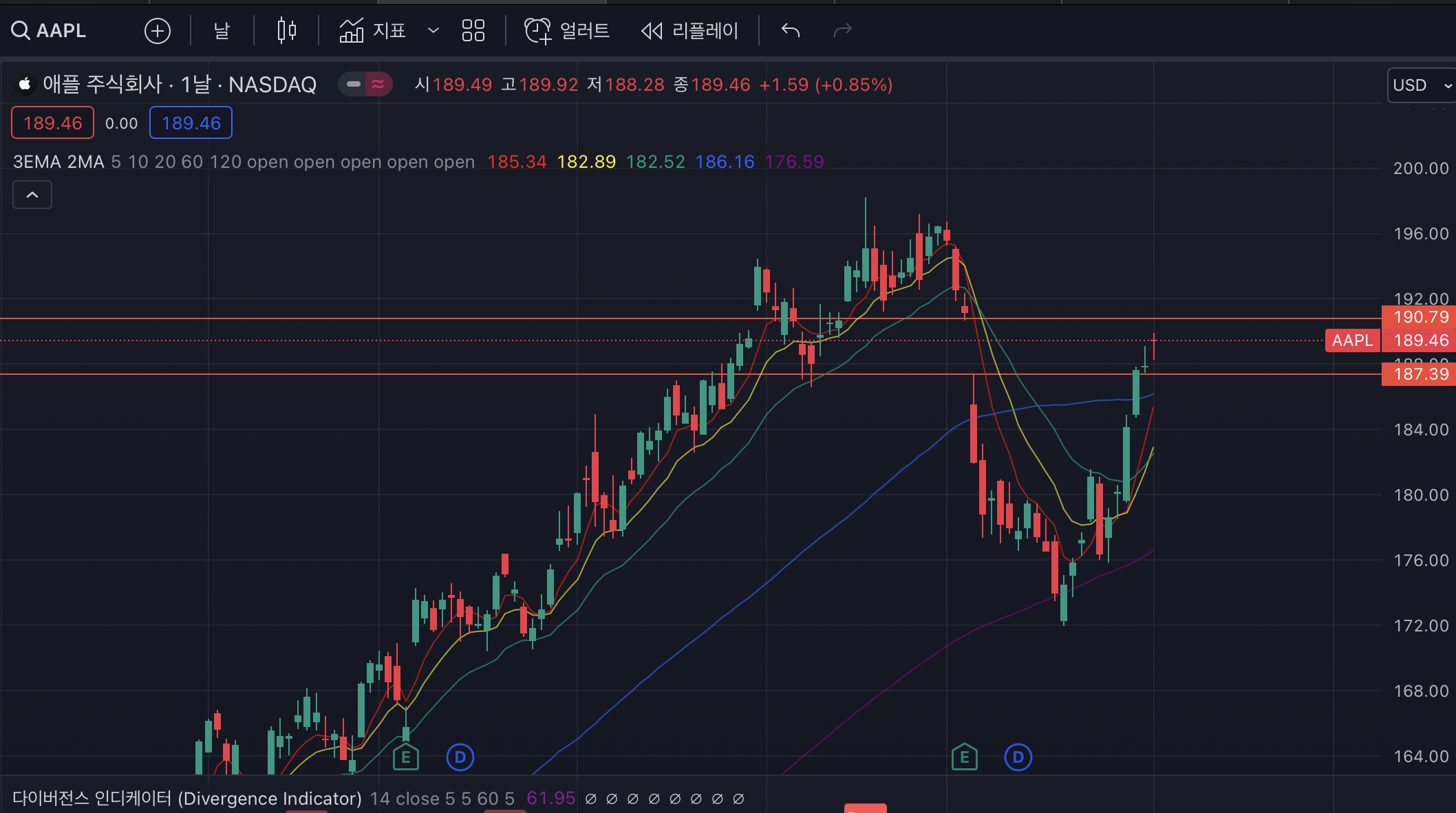
Task: Click the purple 176.59 MA value
Action: click(794, 162)
